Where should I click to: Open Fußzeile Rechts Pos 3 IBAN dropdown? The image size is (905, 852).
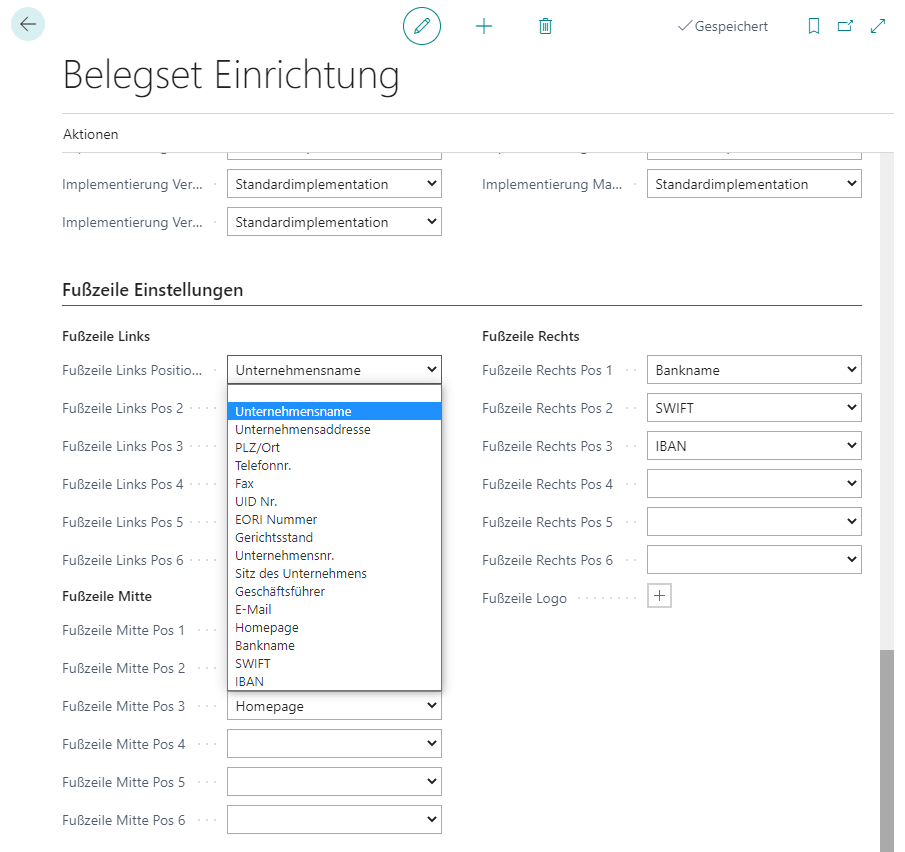754,446
